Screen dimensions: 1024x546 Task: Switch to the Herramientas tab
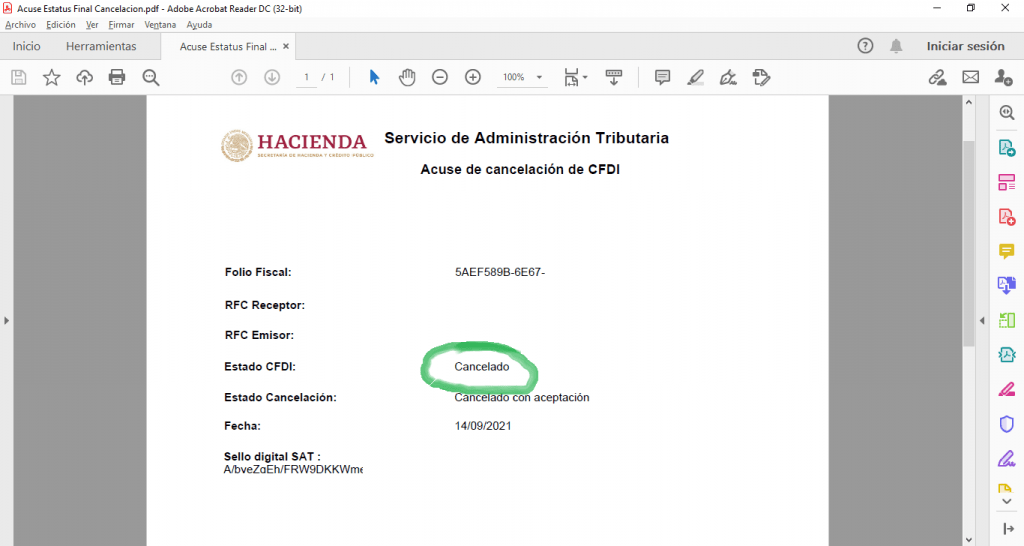click(x=101, y=46)
